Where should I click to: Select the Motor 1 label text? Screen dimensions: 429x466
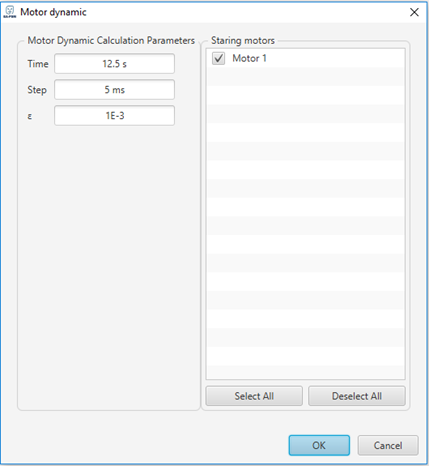tap(249, 58)
